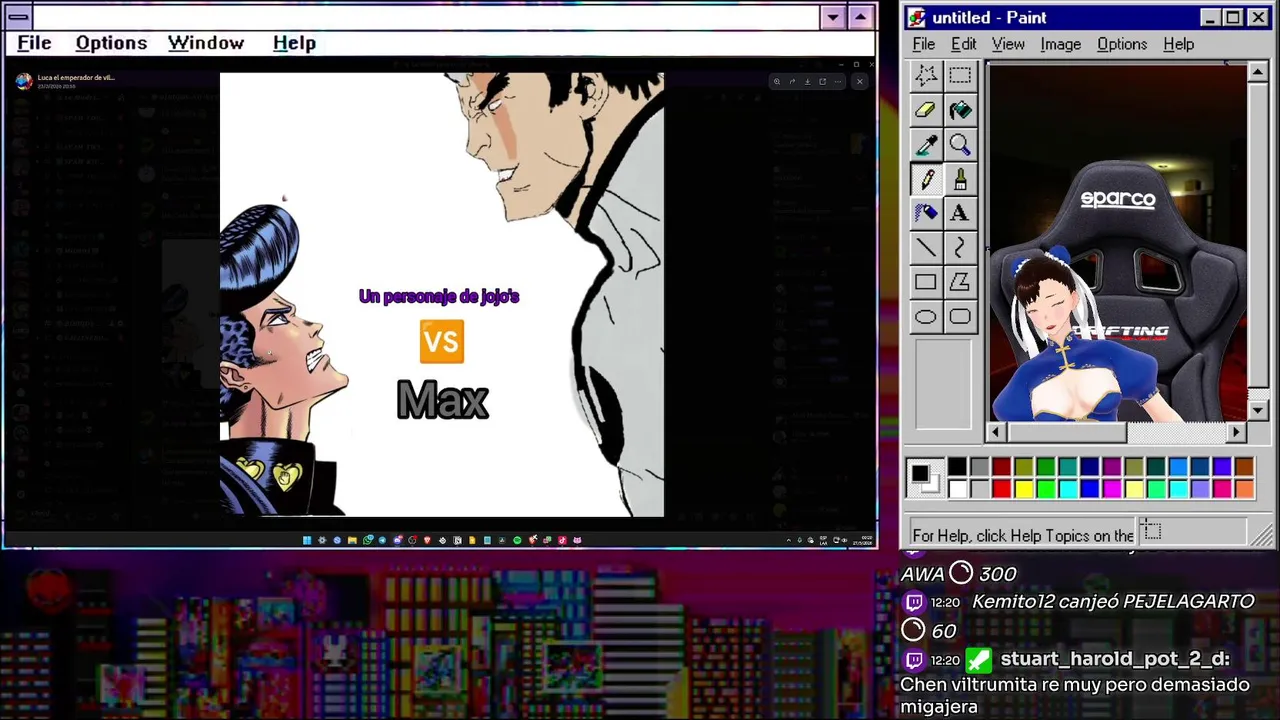The height and width of the screenshot is (720, 1280).
Task: Open the Help menu in the left window
Action: [x=294, y=43]
